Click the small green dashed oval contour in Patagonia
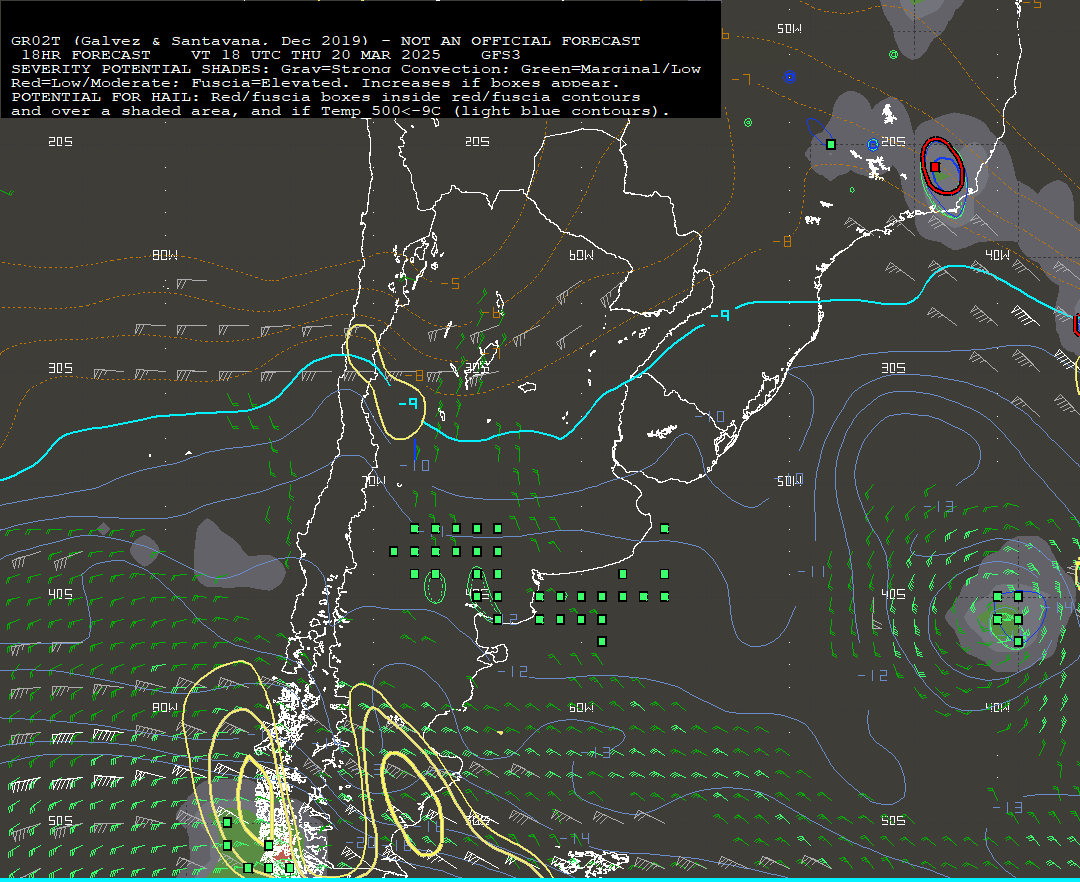This screenshot has height=882, width=1080. pyautogui.click(x=435, y=587)
